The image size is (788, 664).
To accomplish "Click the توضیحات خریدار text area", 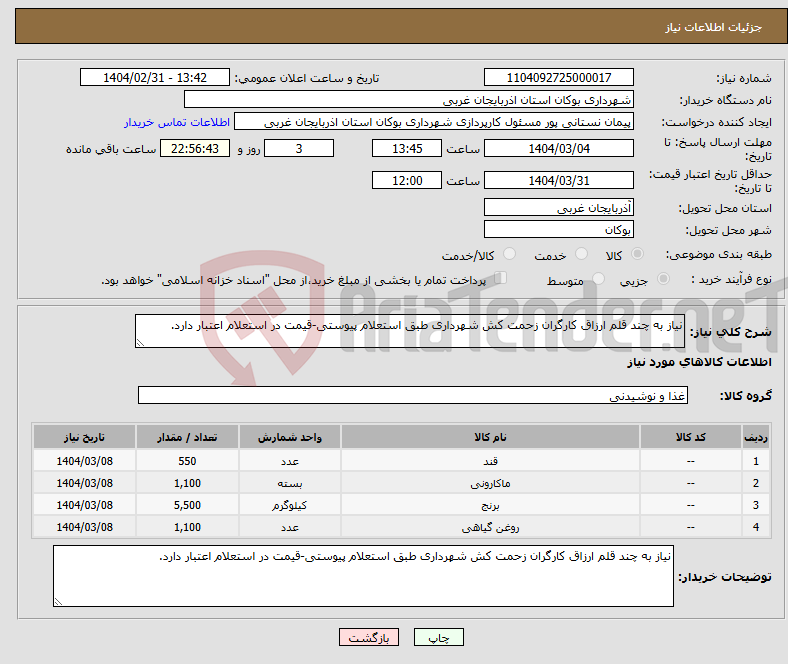I will (362, 575).
